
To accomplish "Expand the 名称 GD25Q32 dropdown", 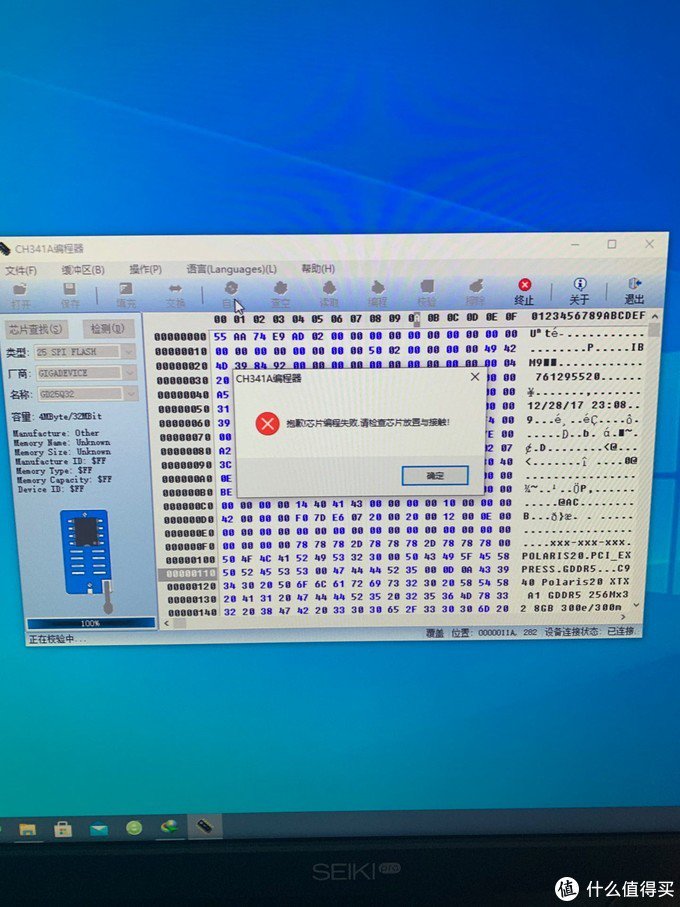I will (x=129, y=394).
